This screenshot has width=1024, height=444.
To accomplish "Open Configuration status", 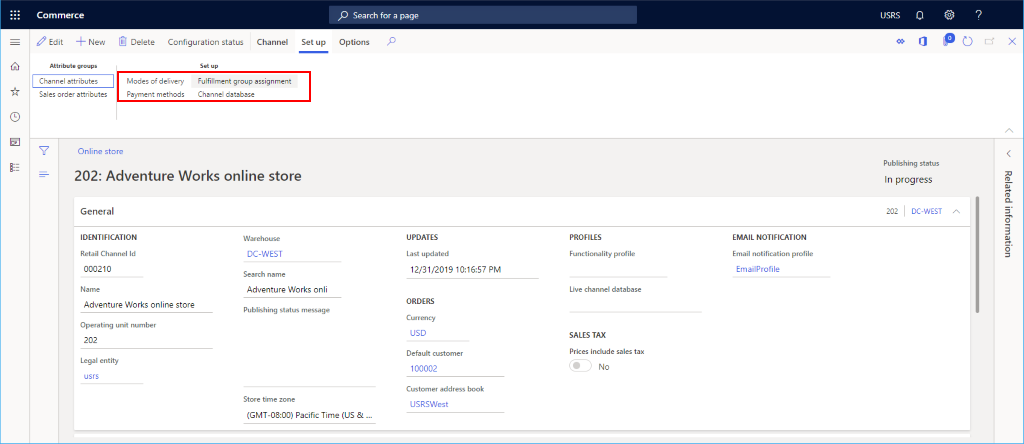I will 205,42.
